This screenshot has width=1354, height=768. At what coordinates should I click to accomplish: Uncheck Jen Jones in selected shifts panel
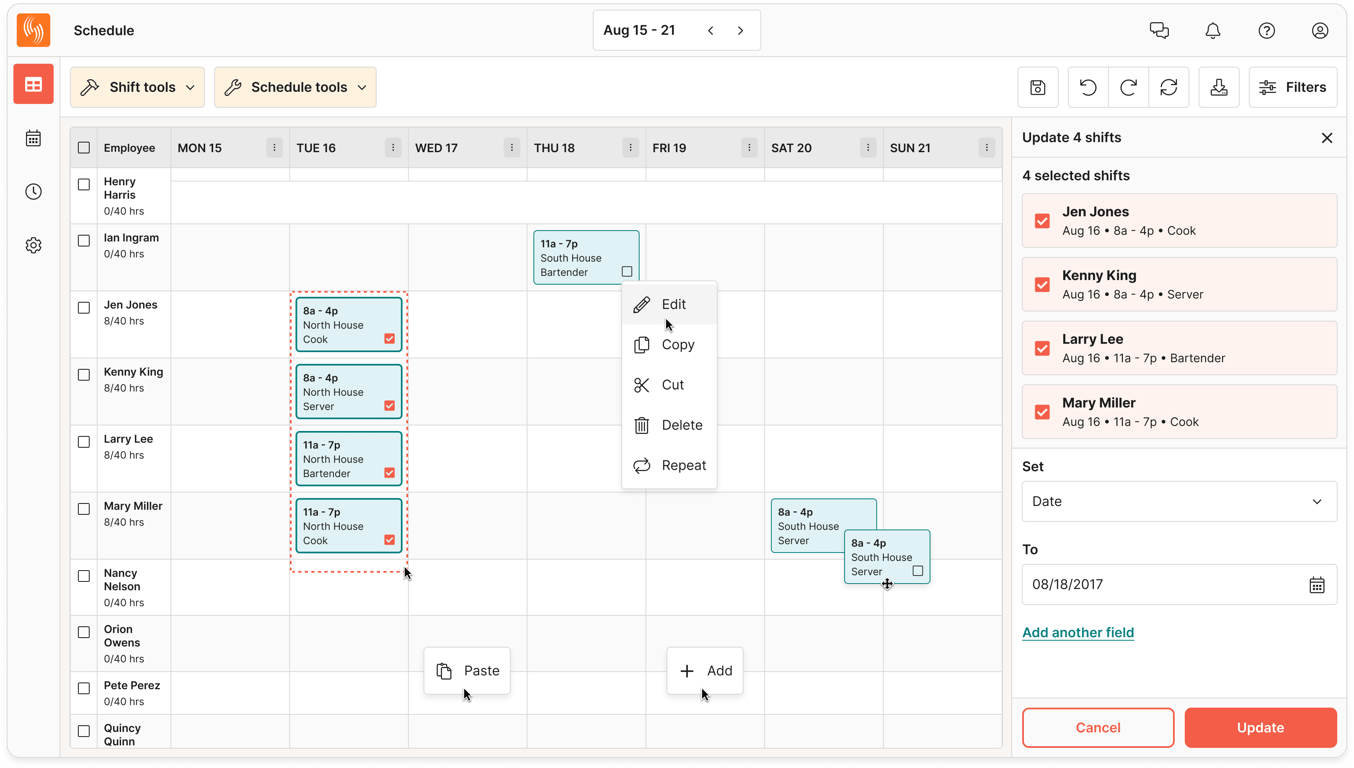coord(1043,221)
